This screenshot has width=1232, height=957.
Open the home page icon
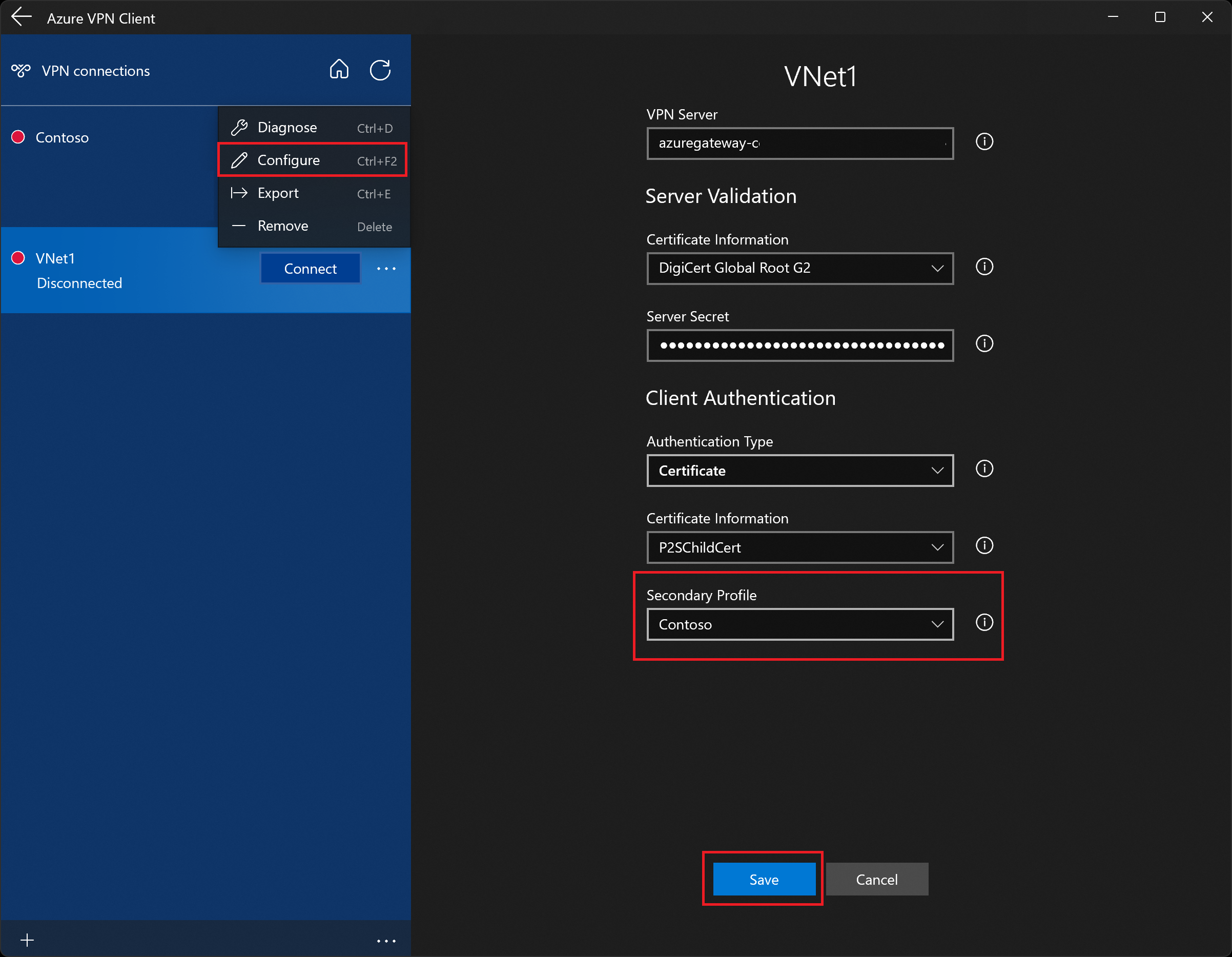(339, 70)
